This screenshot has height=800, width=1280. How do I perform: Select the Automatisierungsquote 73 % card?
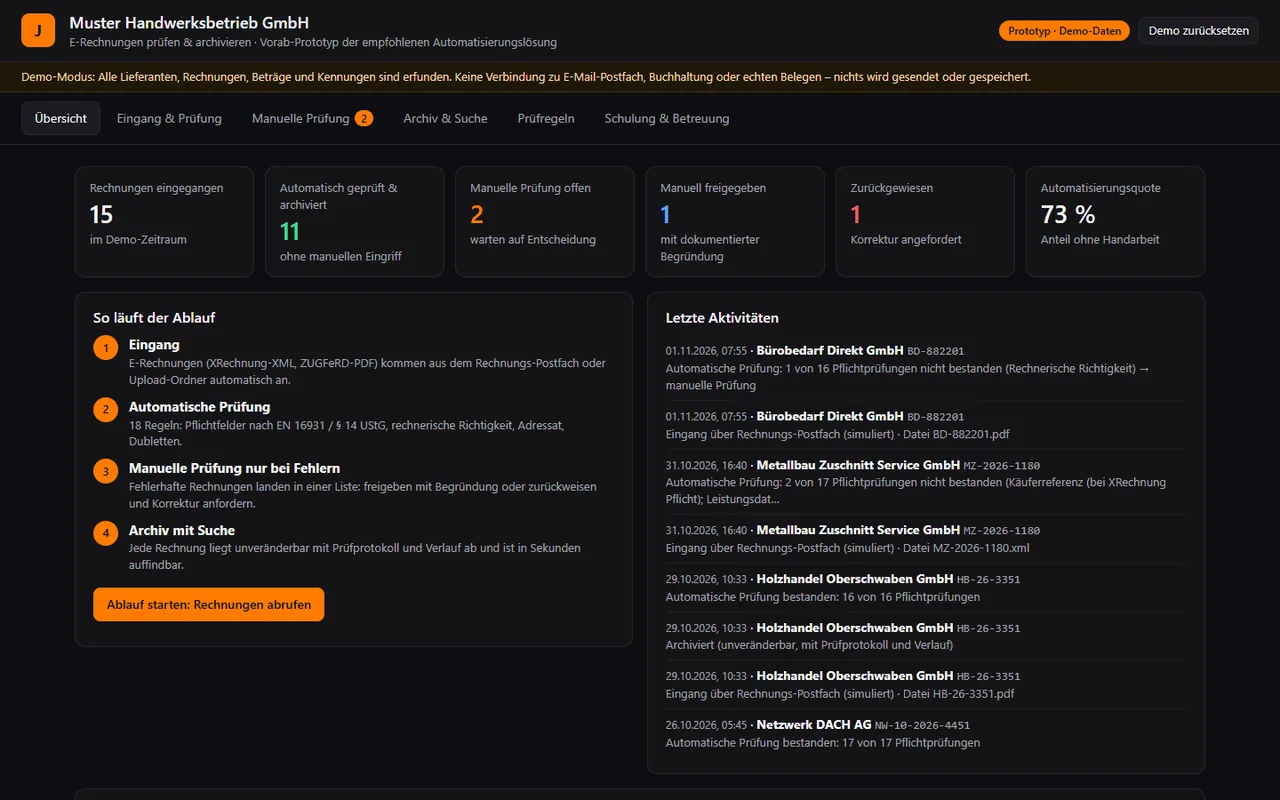(x=1115, y=221)
